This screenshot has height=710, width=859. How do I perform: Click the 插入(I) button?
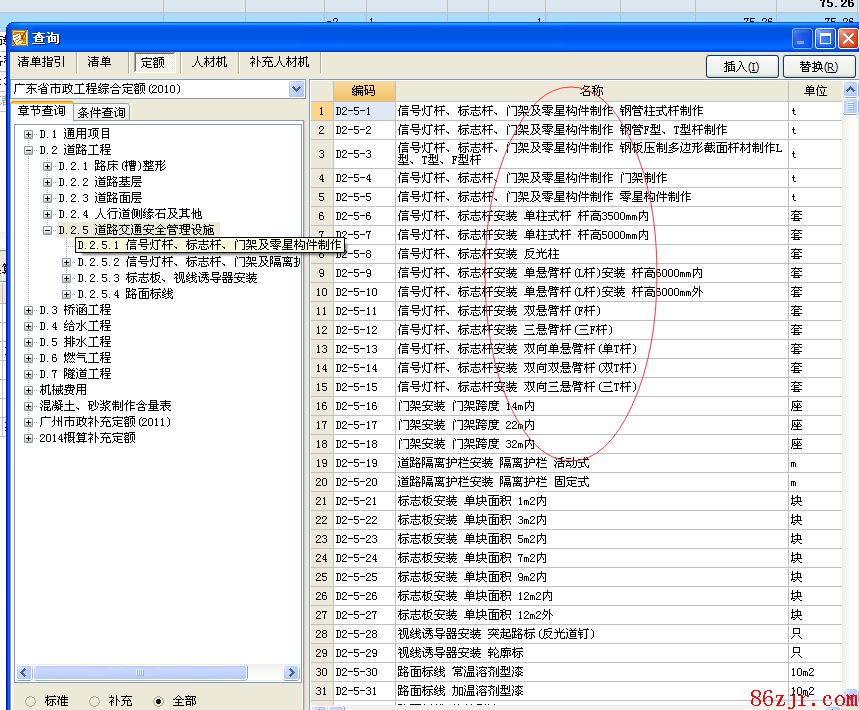tap(741, 67)
